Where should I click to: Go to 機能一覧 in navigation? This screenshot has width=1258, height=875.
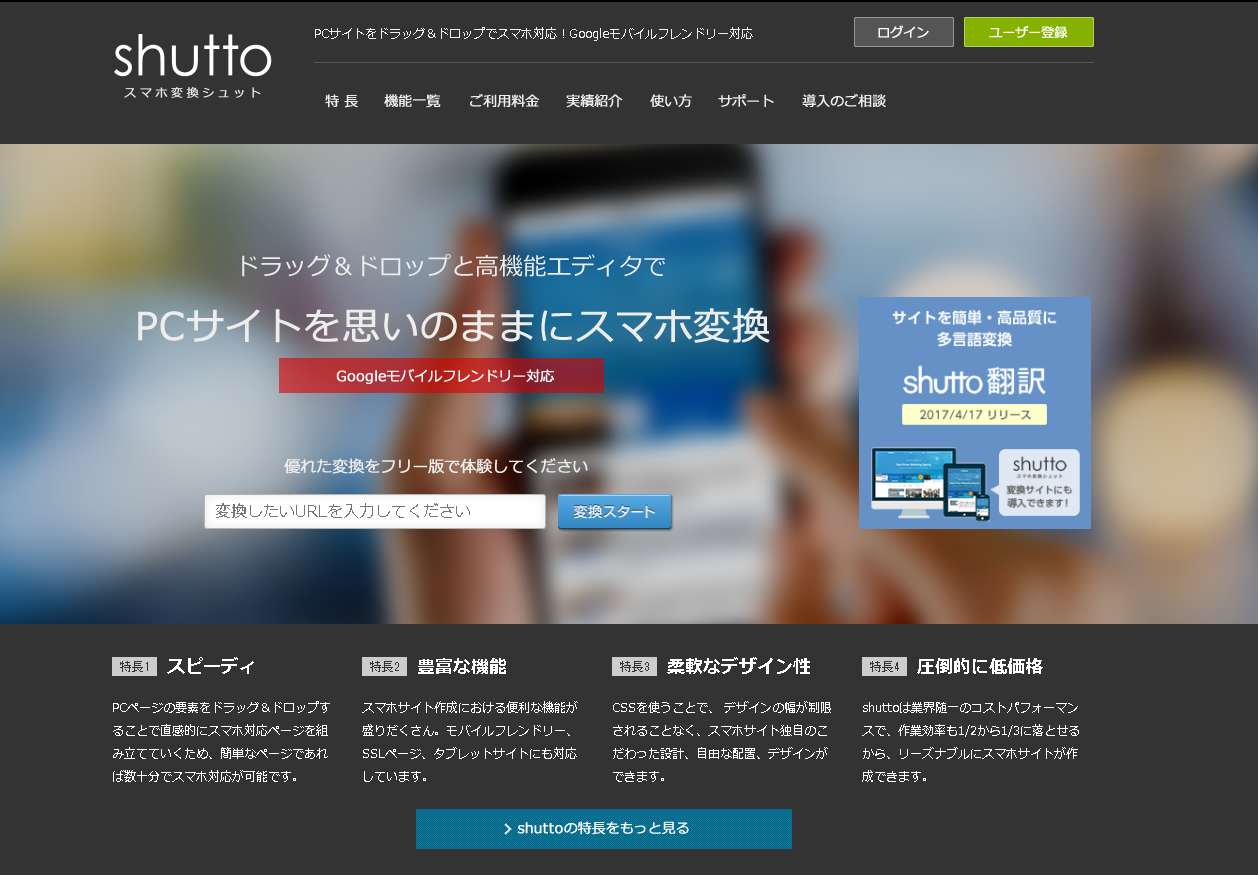point(412,101)
